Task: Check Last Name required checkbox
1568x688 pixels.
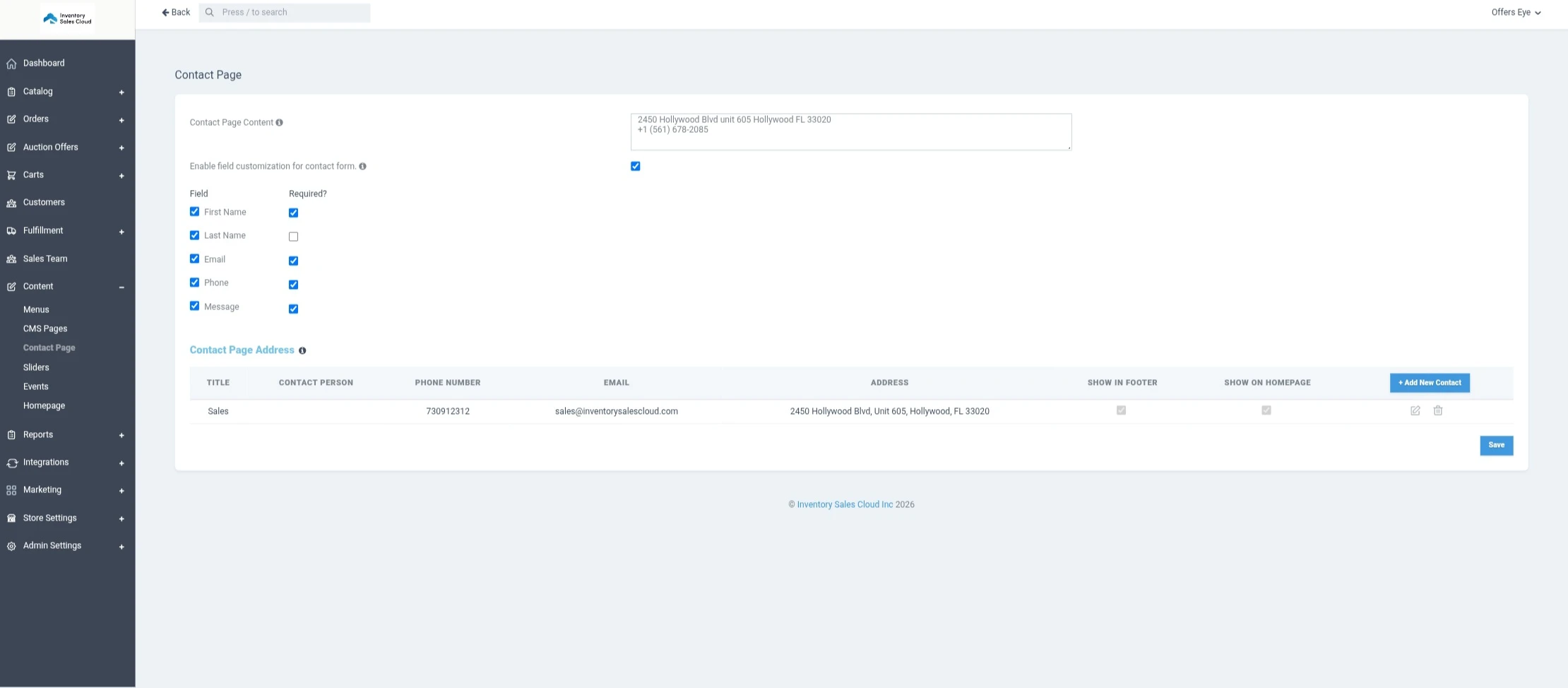Action: click(x=293, y=237)
